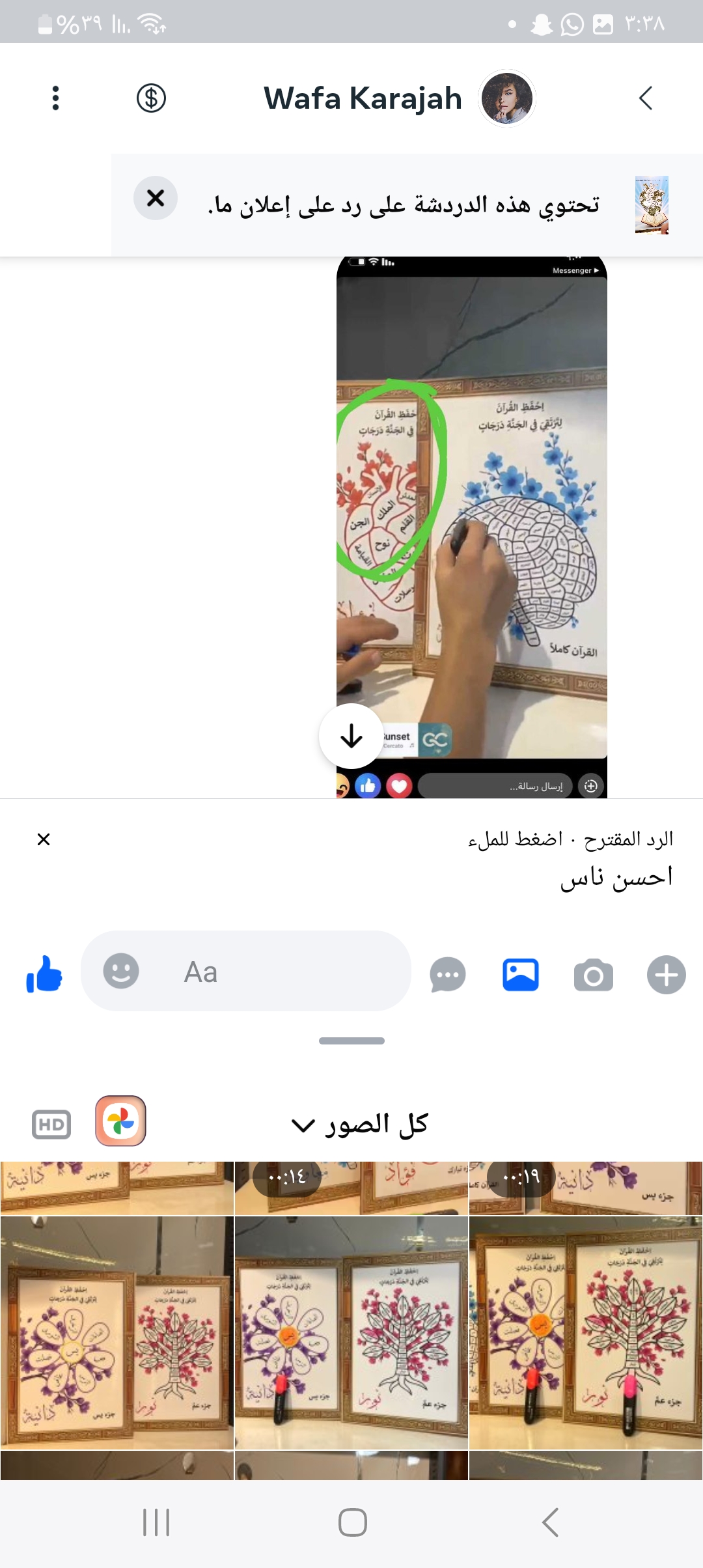
Task: Open the camera icon
Action: 594,975
